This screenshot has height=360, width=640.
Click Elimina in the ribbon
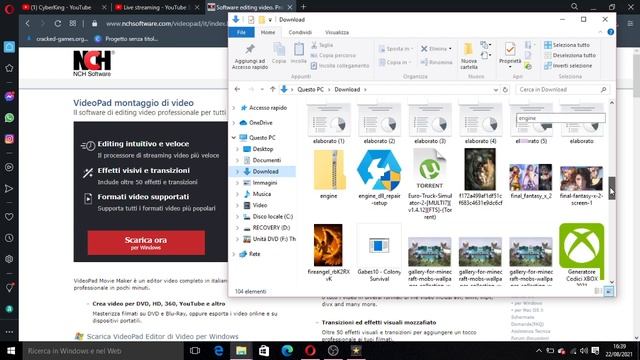tap(436, 49)
